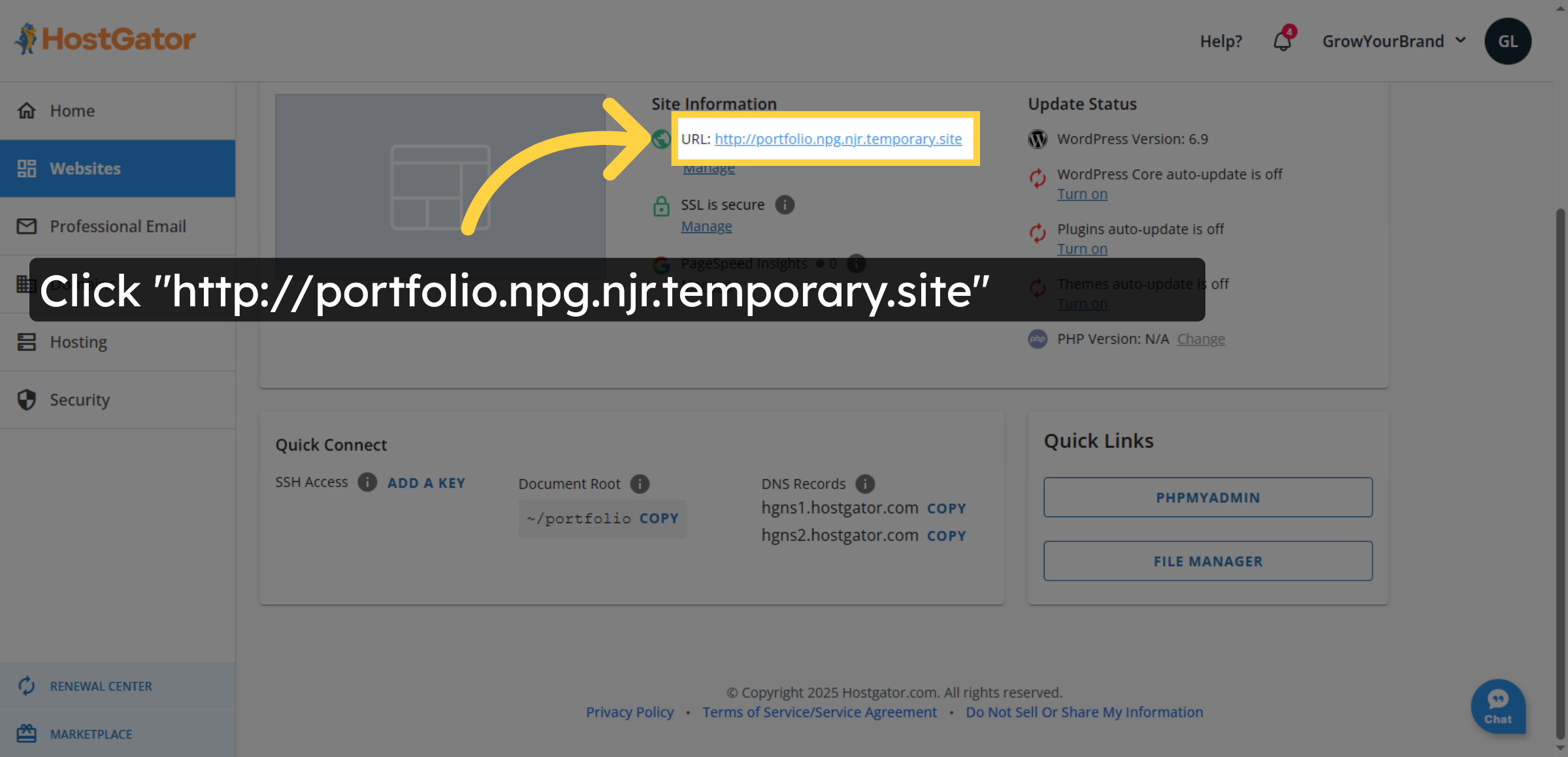Screen dimensions: 1568x757
Task: Copy the ~/portfolio document root path
Action: point(659,518)
